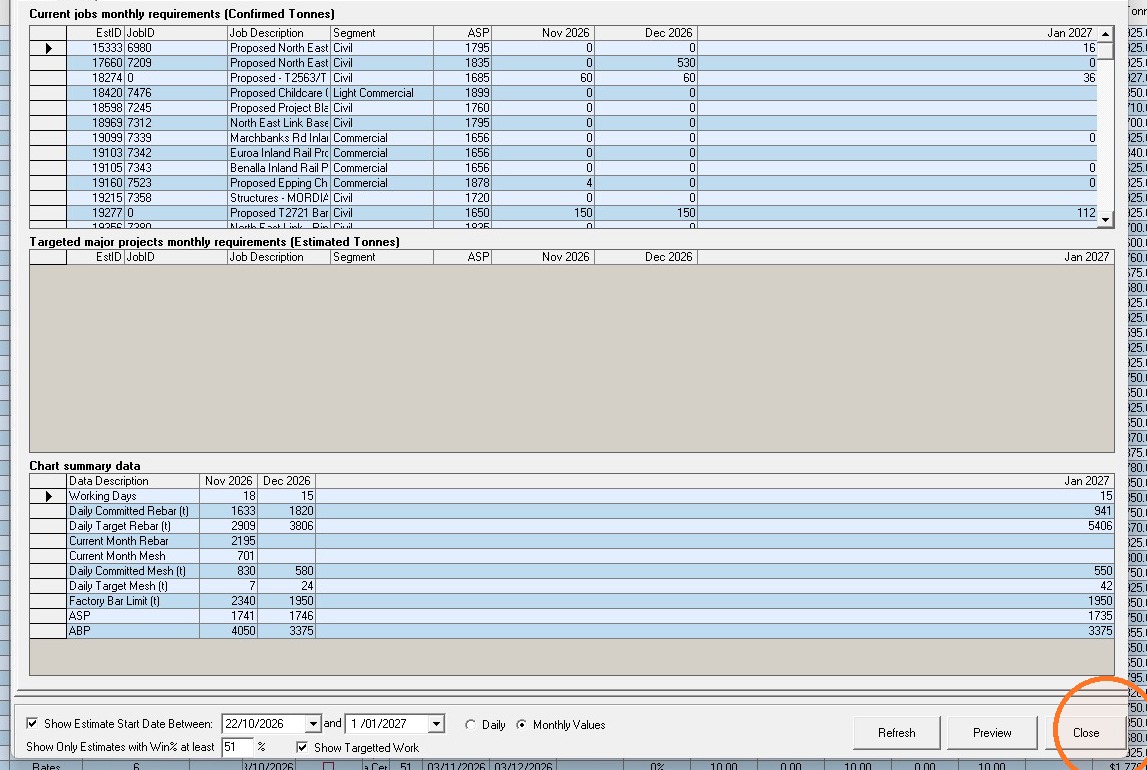Select Proposed T2721 Bar job description

tap(279, 213)
